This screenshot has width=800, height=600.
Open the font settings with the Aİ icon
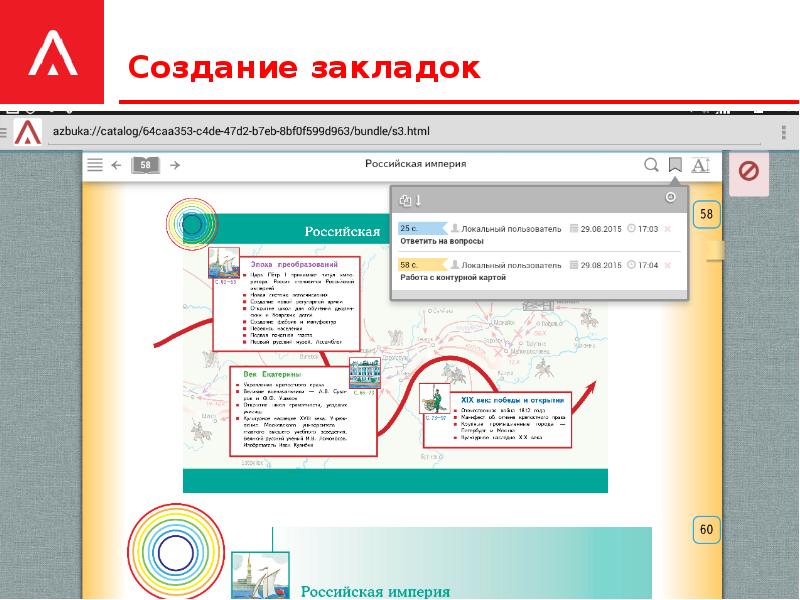click(x=702, y=165)
